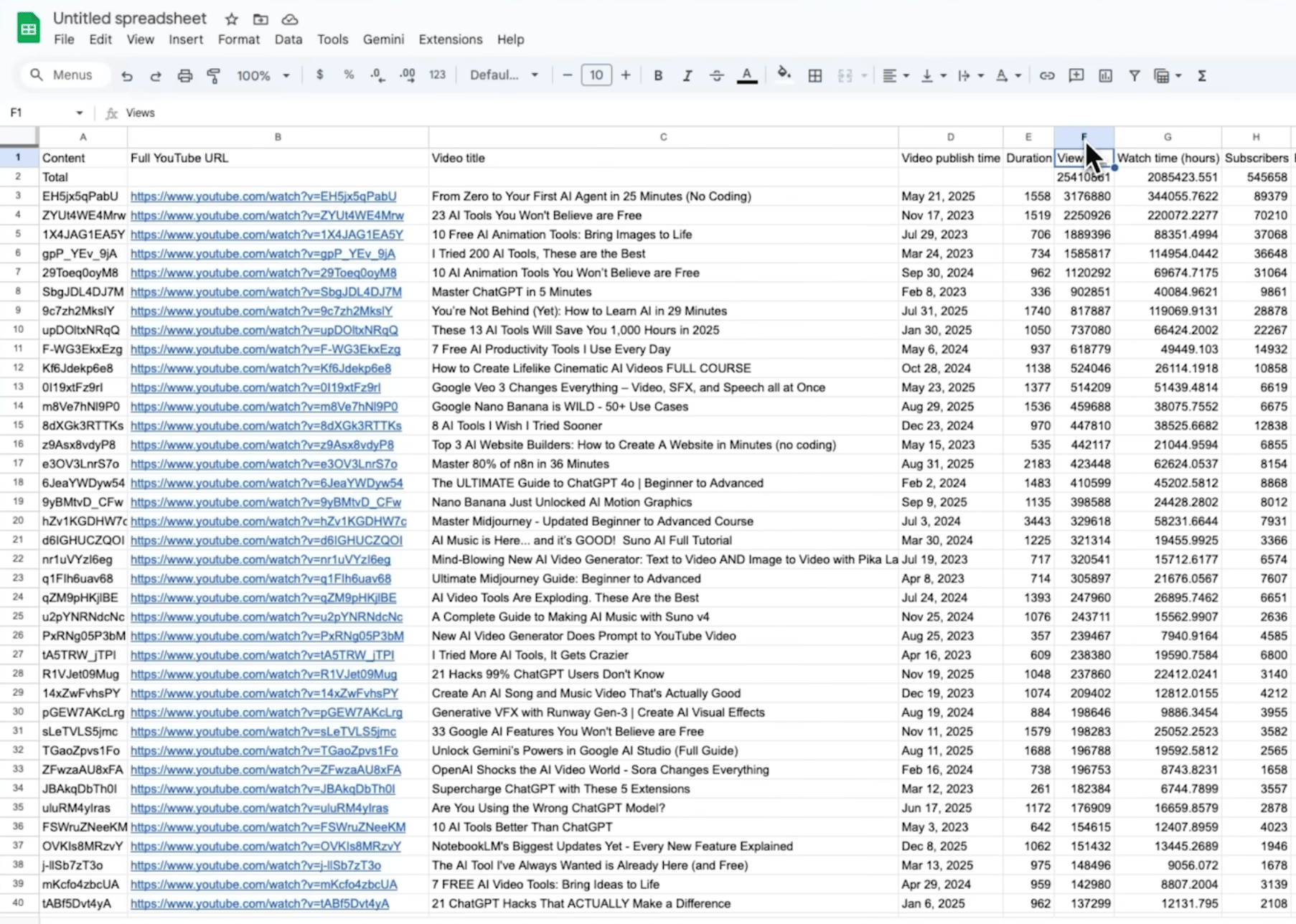Select column G header

click(1168, 137)
